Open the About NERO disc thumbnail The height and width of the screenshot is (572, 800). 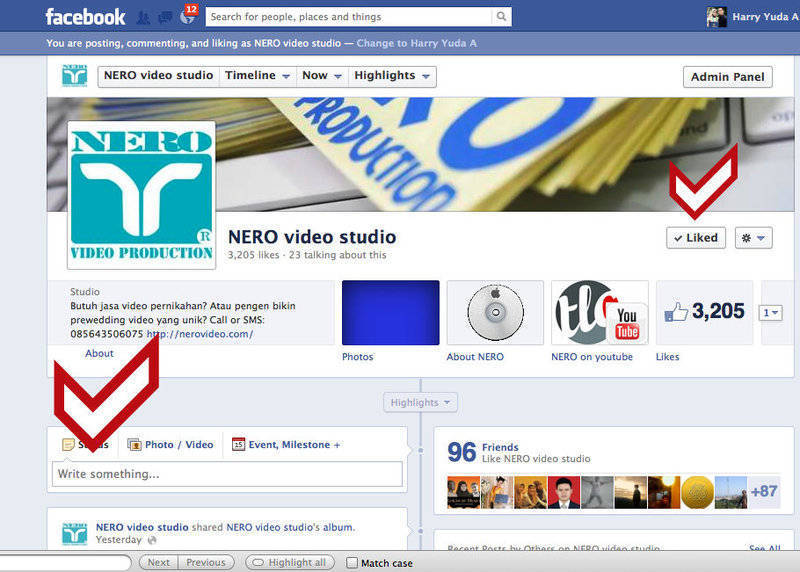tap(495, 312)
